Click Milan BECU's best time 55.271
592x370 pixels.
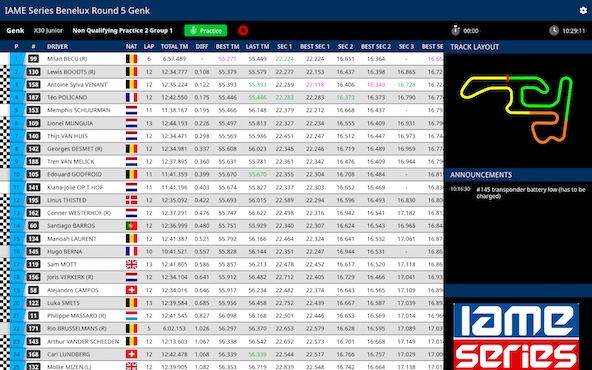click(x=227, y=59)
